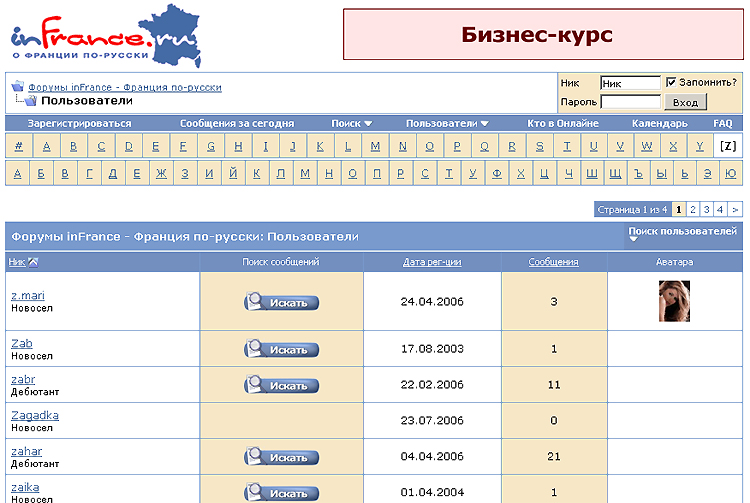Click the Вход login button
The image size is (750, 503).
685,102
